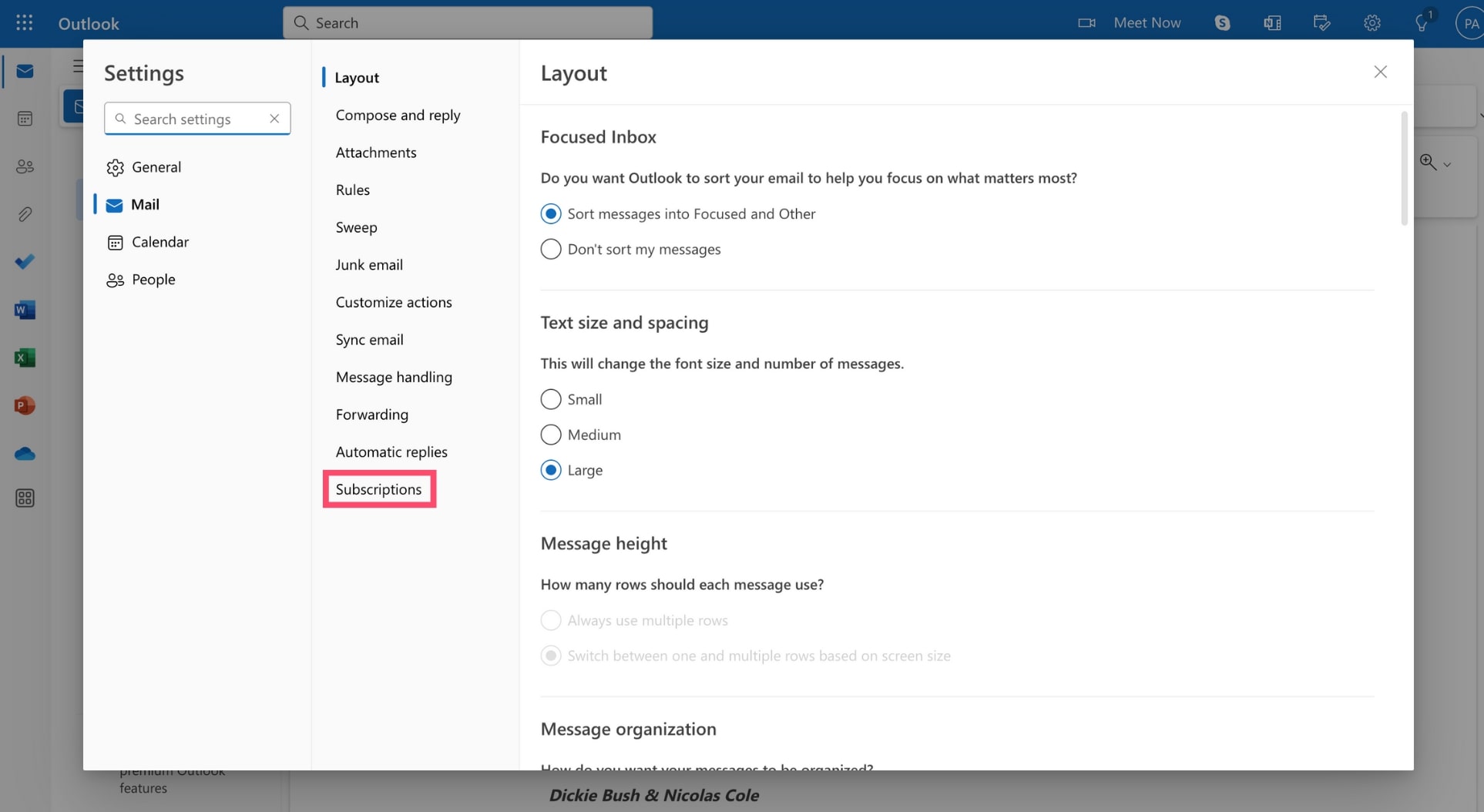Choose Small text size
Screen dimensions: 1484x812
tap(572, 399)
